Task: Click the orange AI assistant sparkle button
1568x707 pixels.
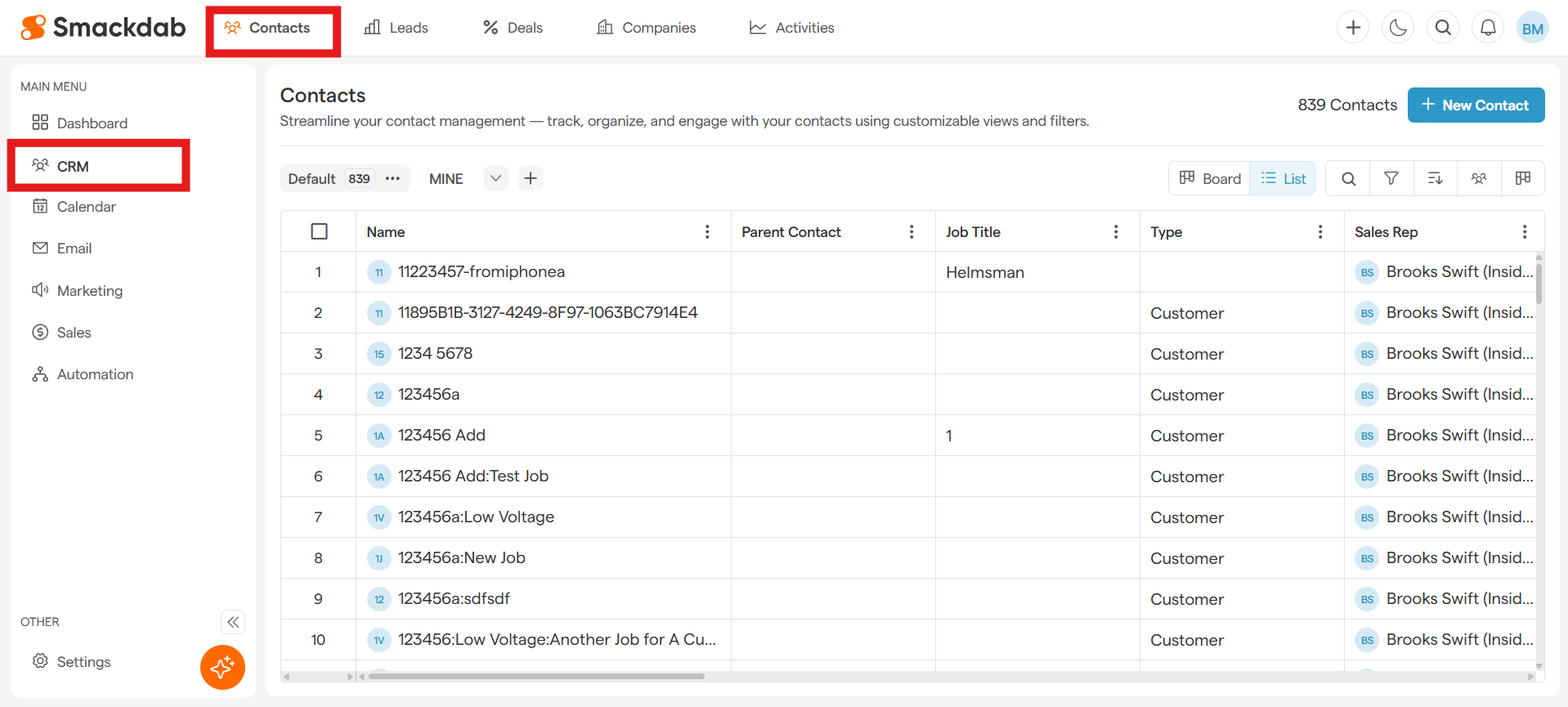Action: 222,667
